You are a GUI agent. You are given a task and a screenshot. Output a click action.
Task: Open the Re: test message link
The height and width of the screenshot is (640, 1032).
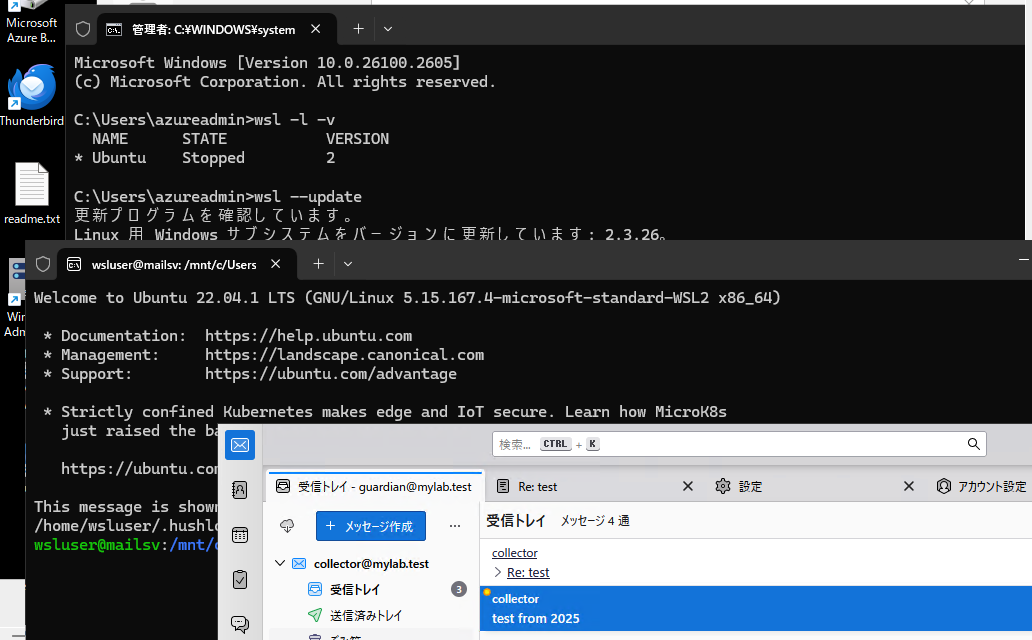[x=528, y=572]
